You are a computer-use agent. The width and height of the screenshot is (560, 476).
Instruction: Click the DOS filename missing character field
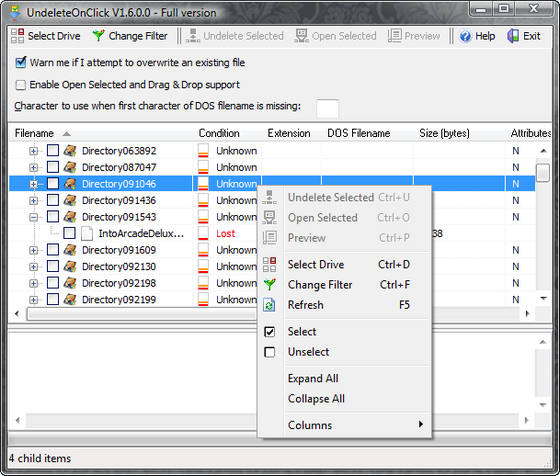coord(328,109)
